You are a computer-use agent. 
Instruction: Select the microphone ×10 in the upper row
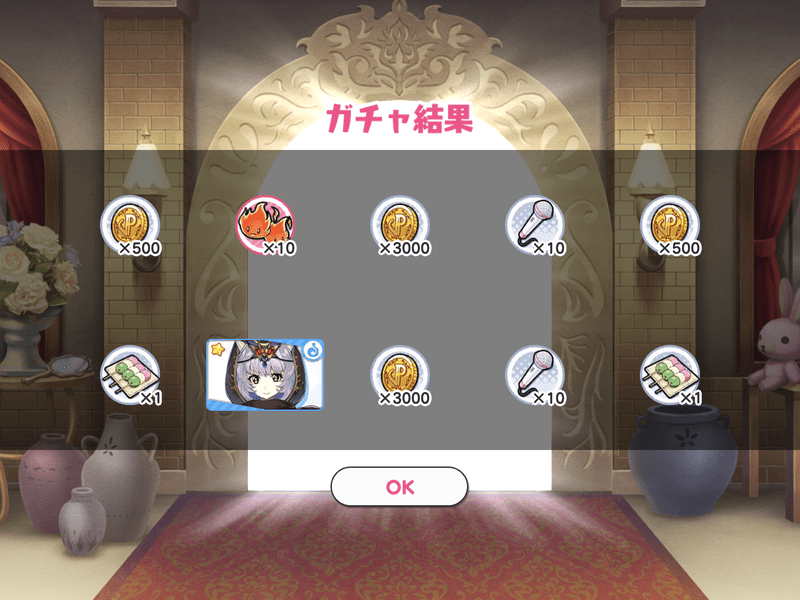click(x=535, y=226)
